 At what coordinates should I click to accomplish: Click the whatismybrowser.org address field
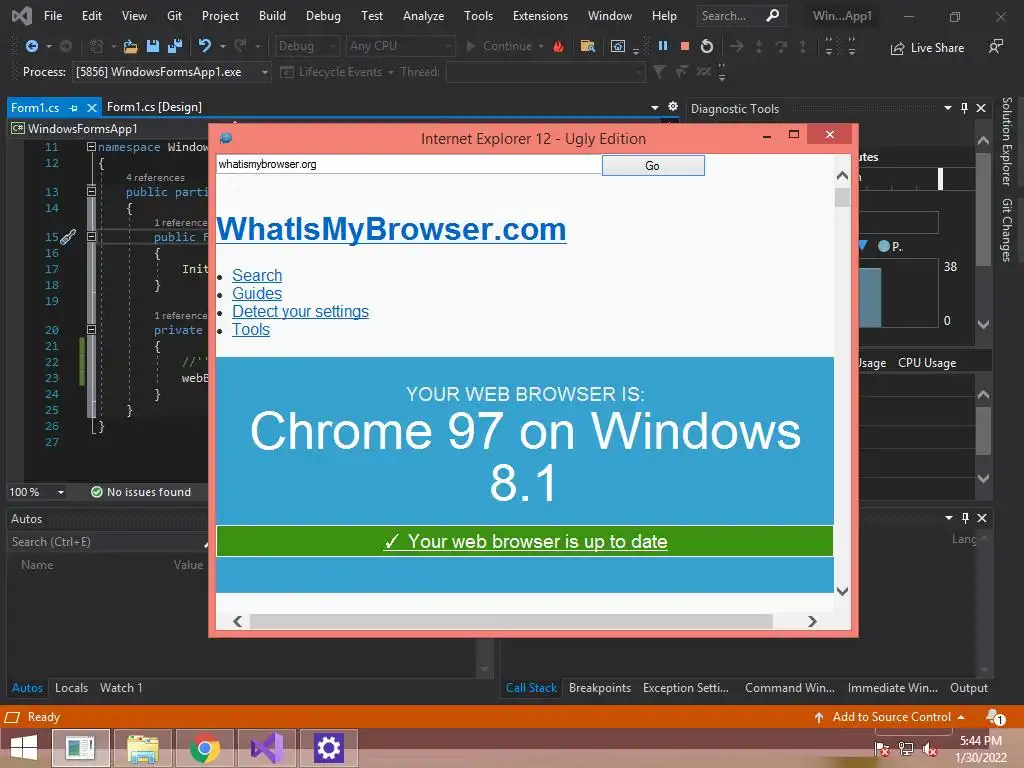click(x=409, y=165)
